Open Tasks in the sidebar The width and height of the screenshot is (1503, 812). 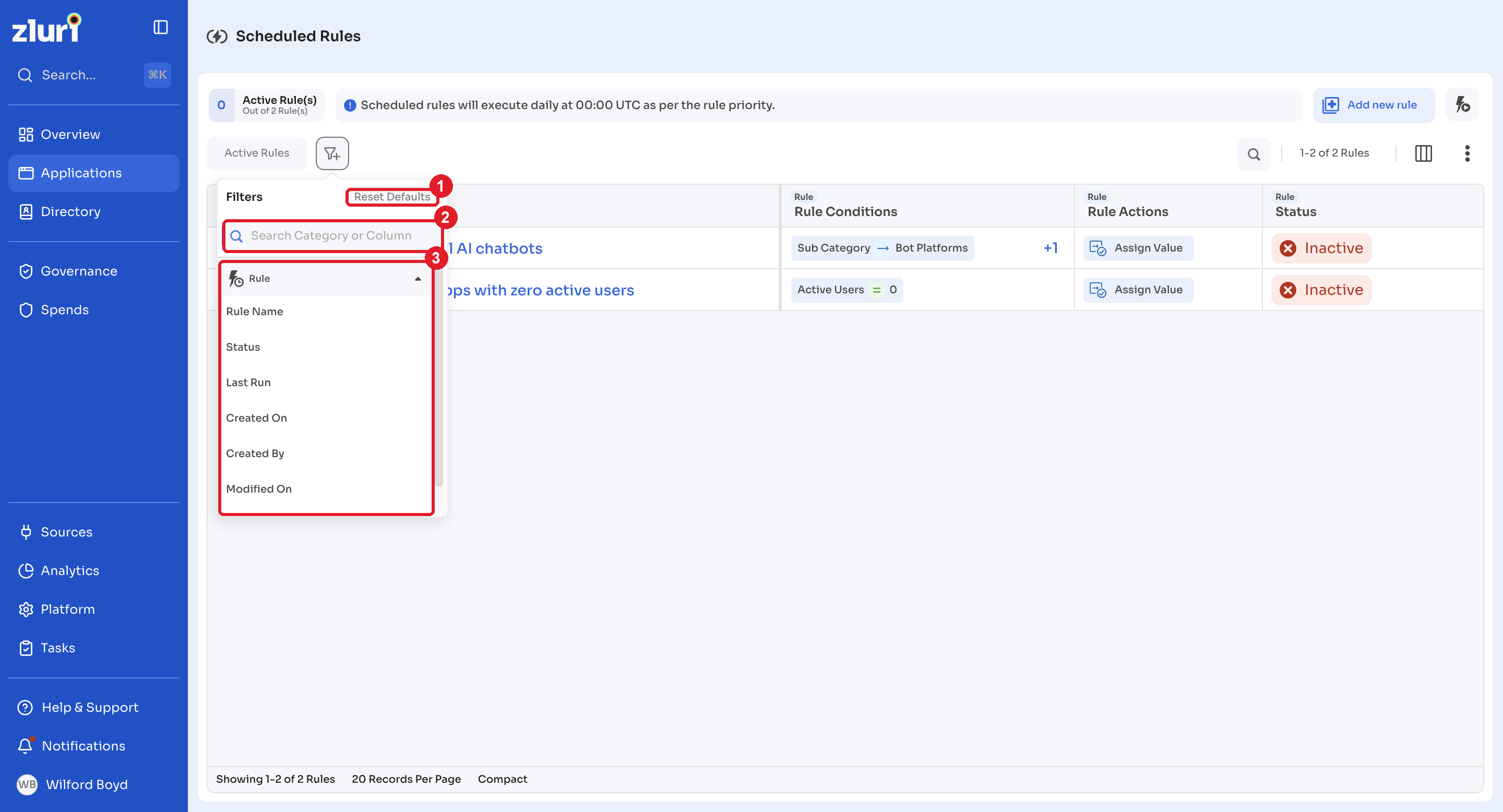(94, 648)
